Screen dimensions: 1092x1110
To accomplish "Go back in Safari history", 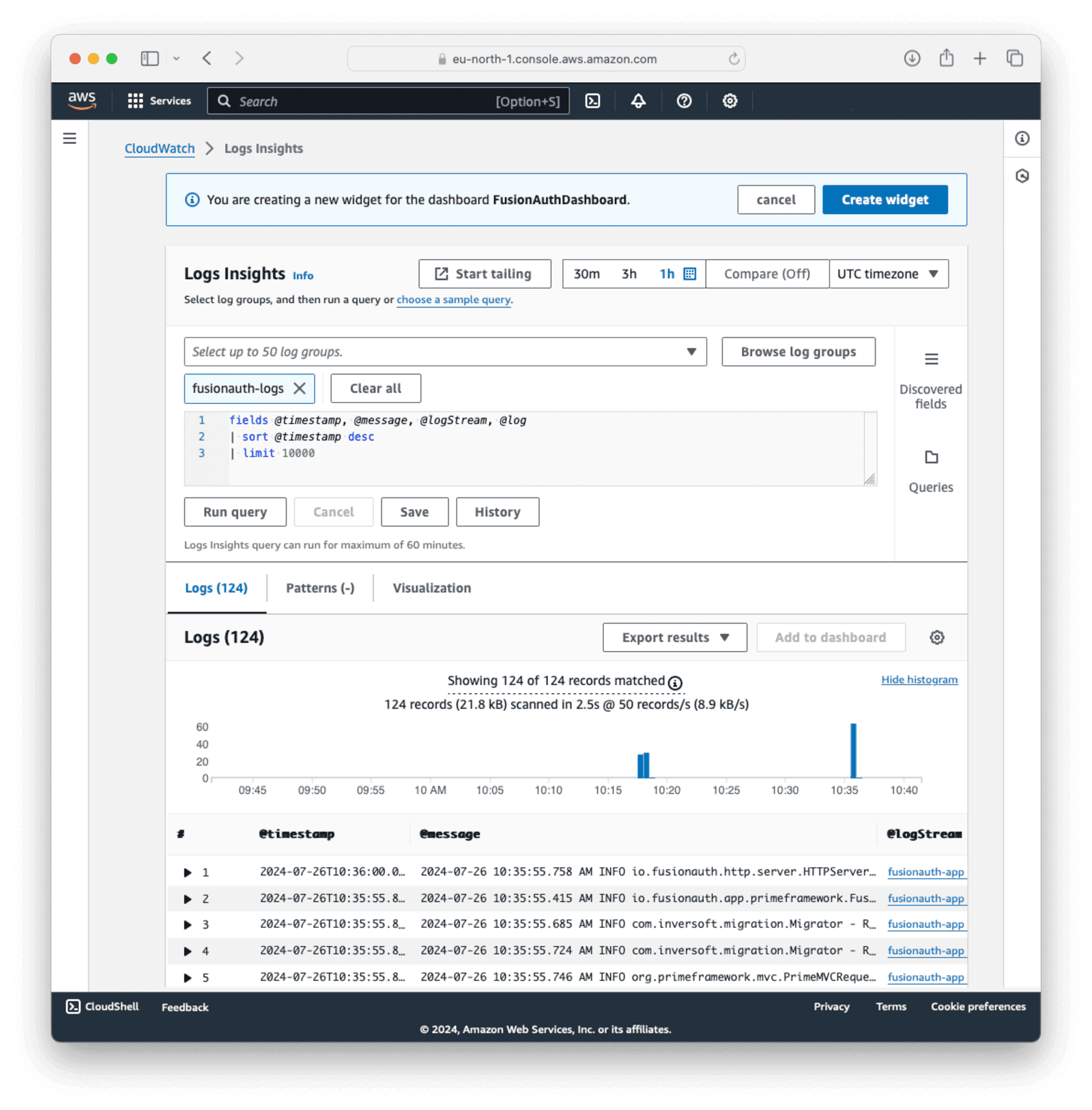I will pos(207,59).
